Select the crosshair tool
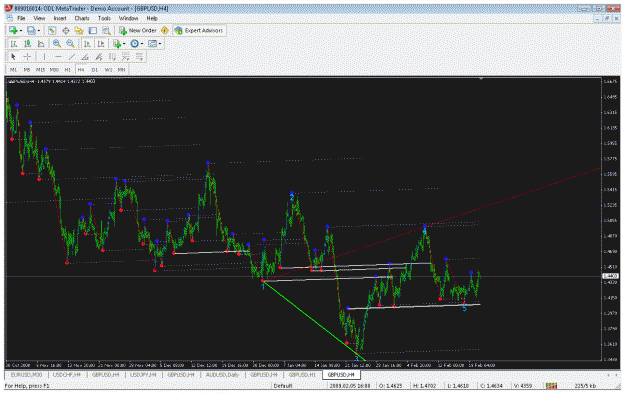Image resolution: width=625 pixels, height=394 pixels. click(27, 57)
